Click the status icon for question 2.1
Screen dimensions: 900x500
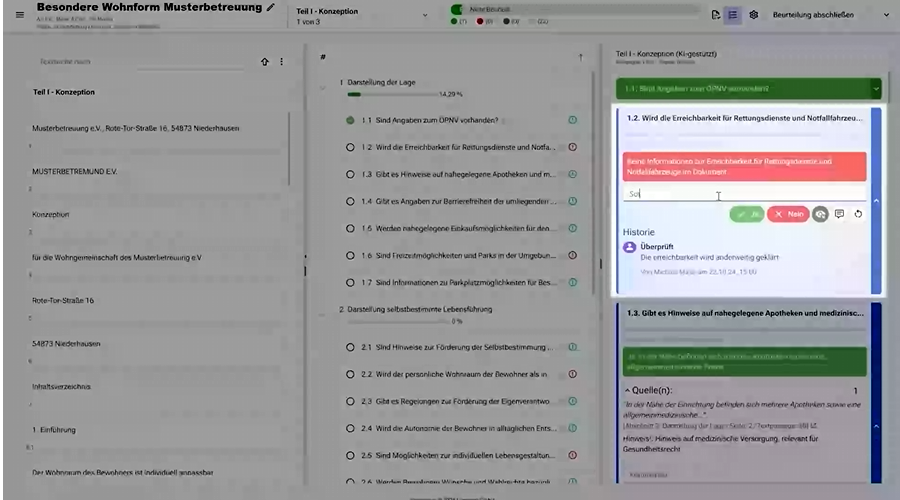pos(572,347)
